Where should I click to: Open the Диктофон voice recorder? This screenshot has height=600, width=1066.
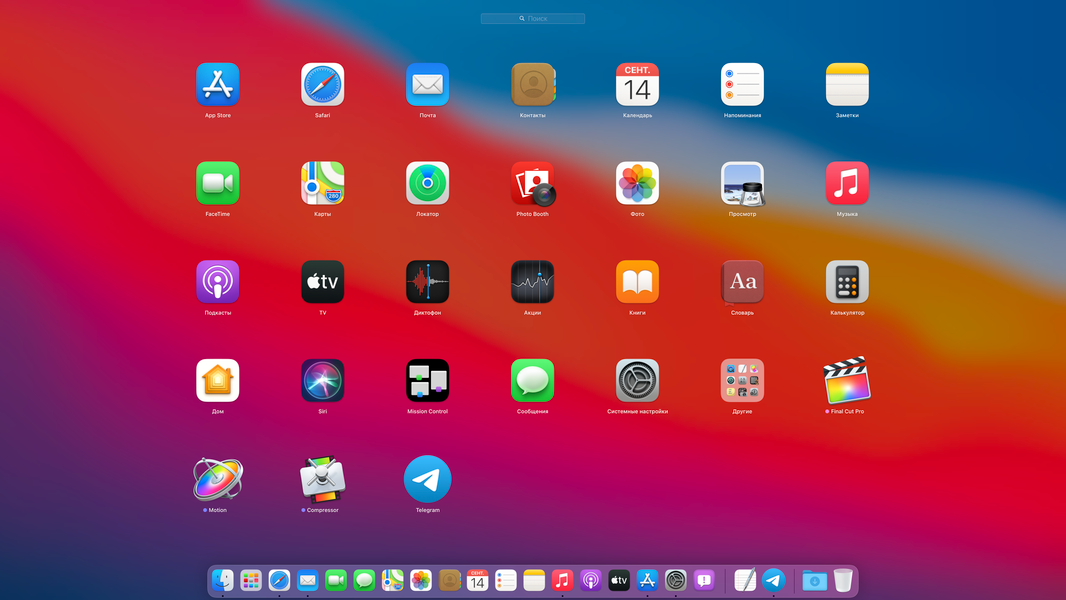(x=428, y=281)
